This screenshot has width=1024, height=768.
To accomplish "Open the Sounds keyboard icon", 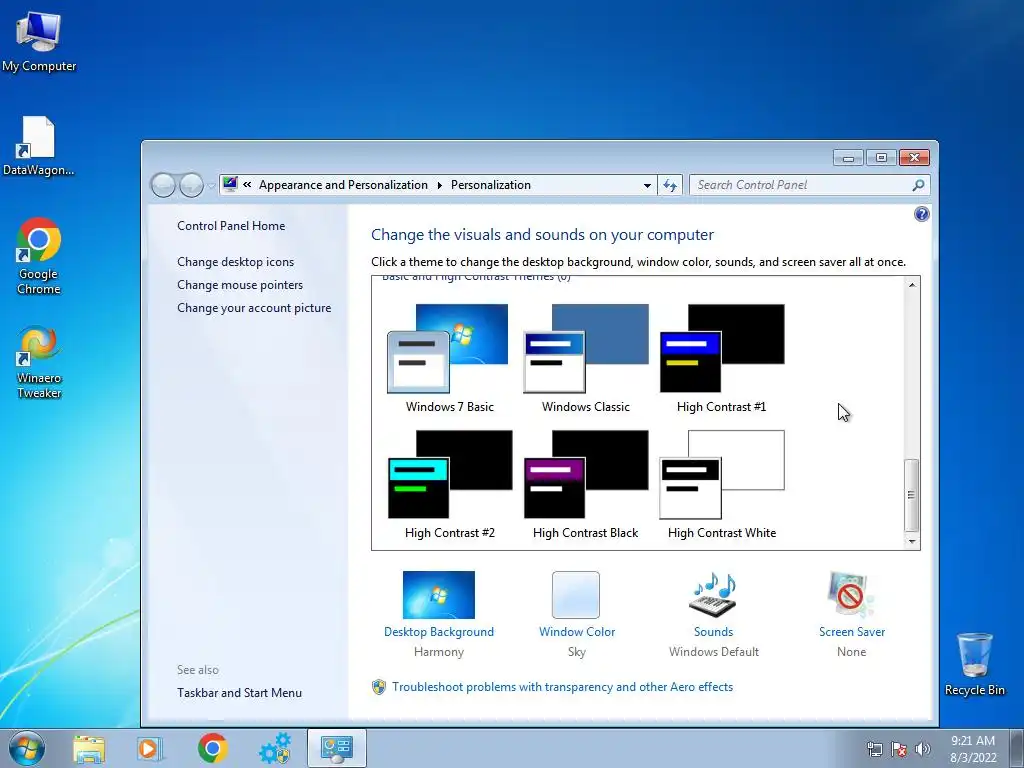I will pos(713,595).
